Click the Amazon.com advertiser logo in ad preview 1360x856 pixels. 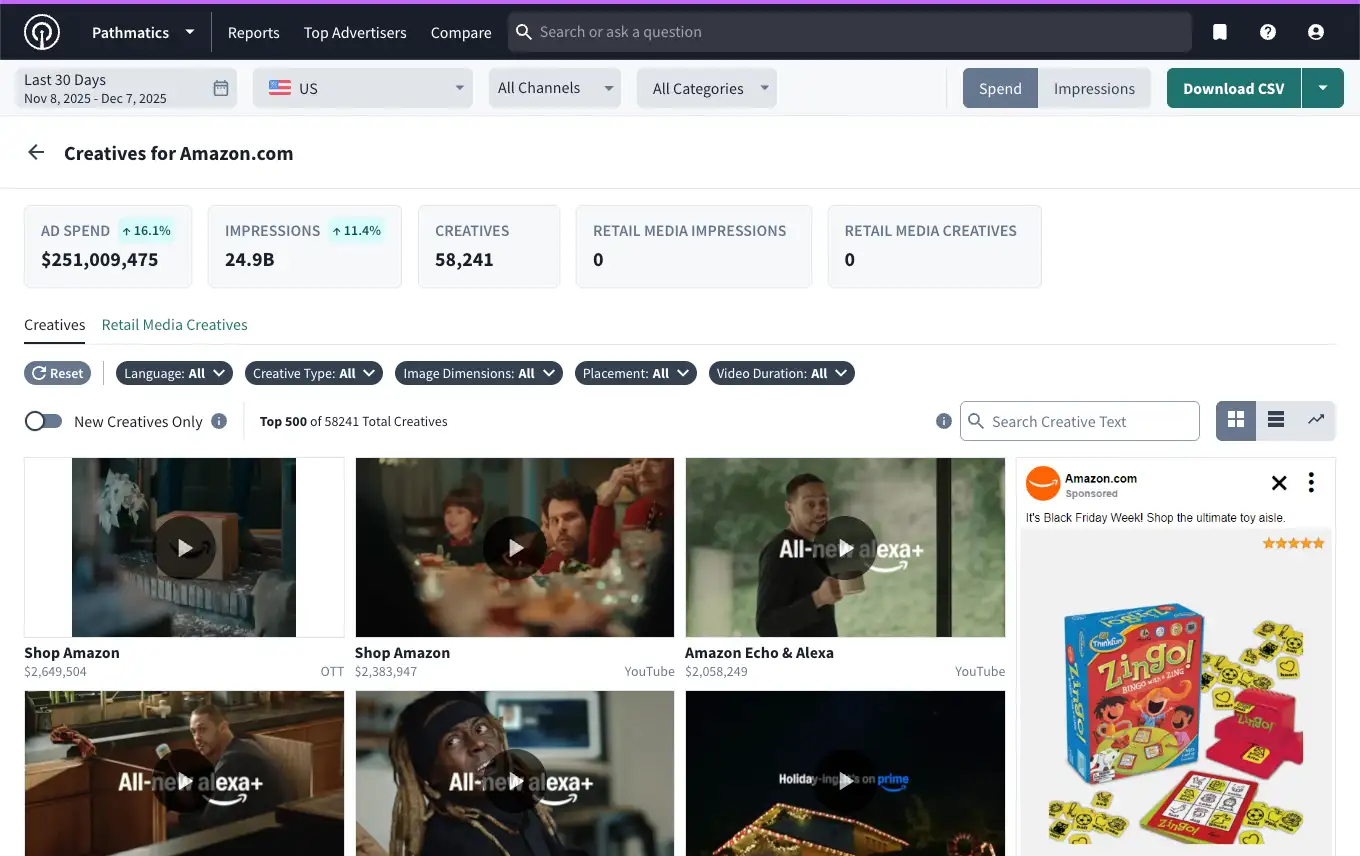pyautogui.click(x=1043, y=483)
